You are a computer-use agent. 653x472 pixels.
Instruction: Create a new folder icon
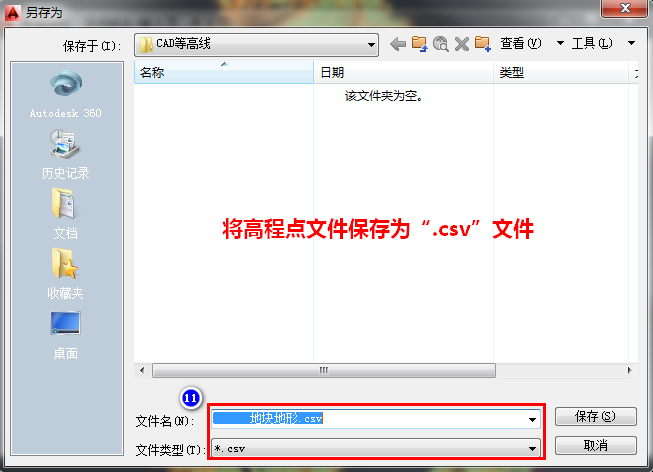click(483, 44)
